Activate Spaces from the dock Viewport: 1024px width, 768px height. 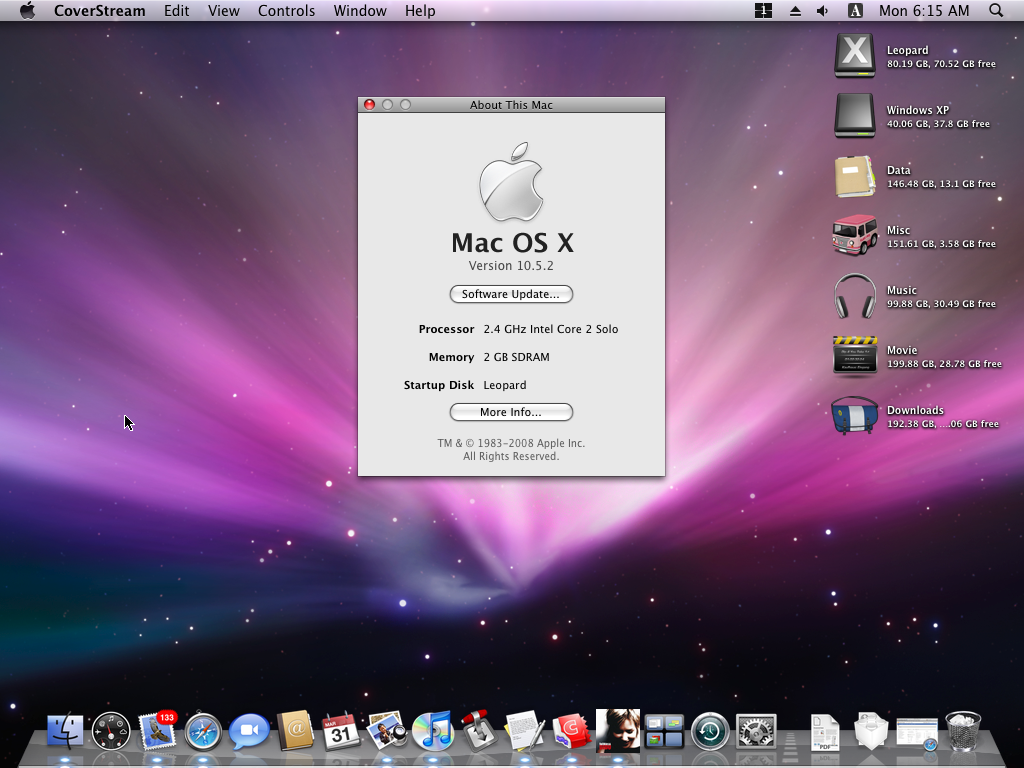click(x=664, y=731)
